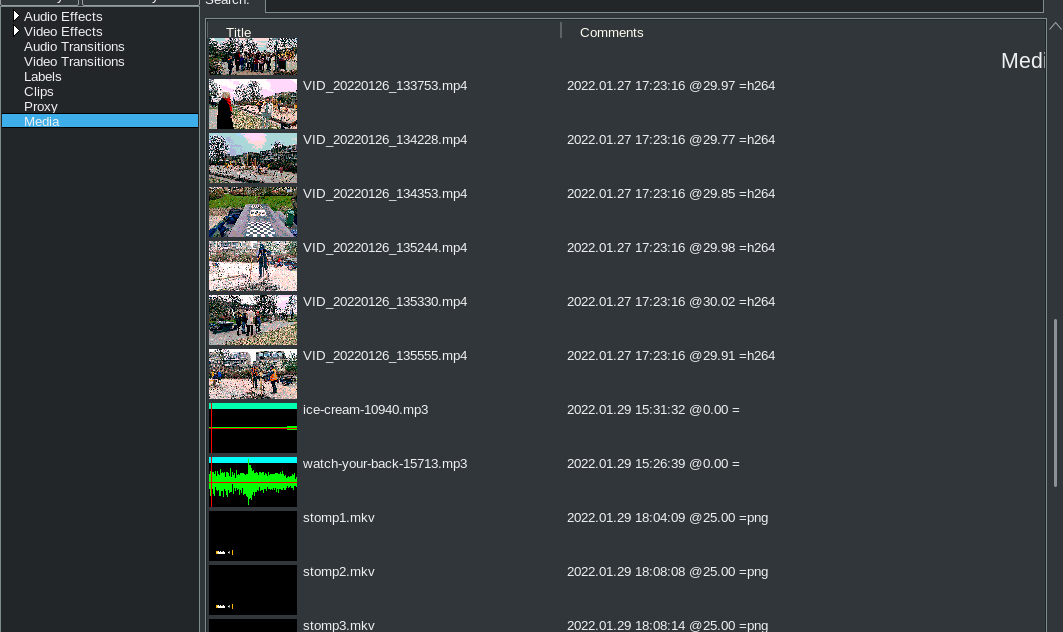This screenshot has width=1063, height=632.
Task: Click the Title column header
Action: 239,32
